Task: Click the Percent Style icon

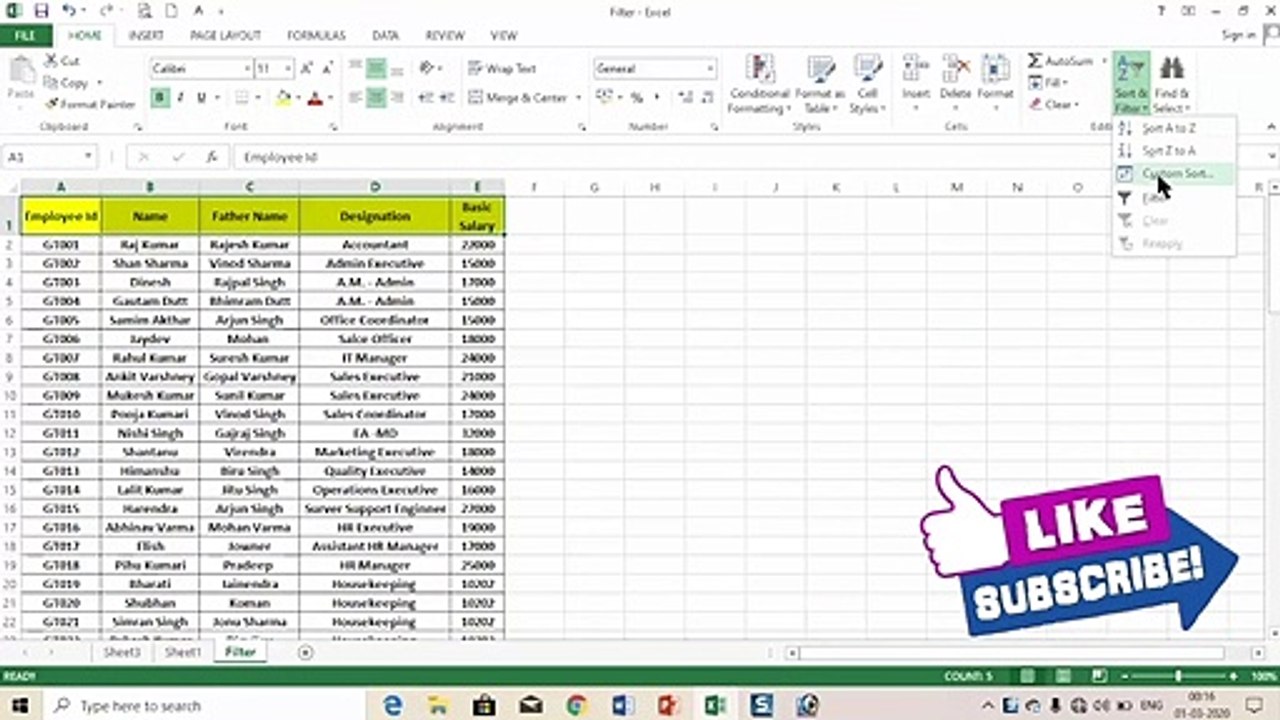Action: point(636,98)
